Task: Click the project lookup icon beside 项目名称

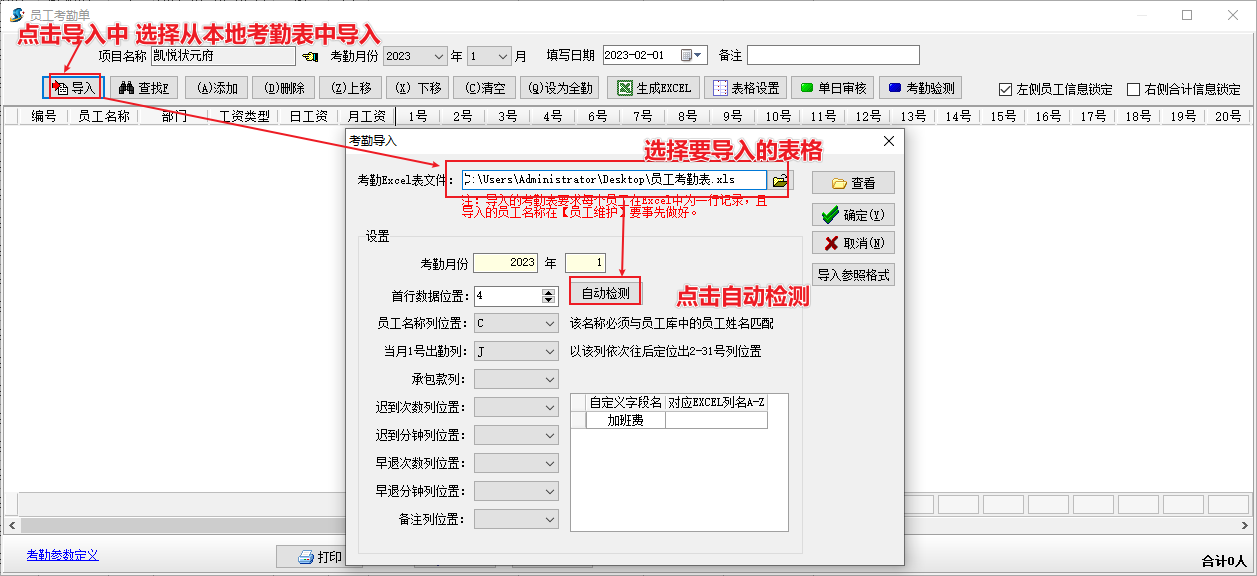Action: [310, 56]
